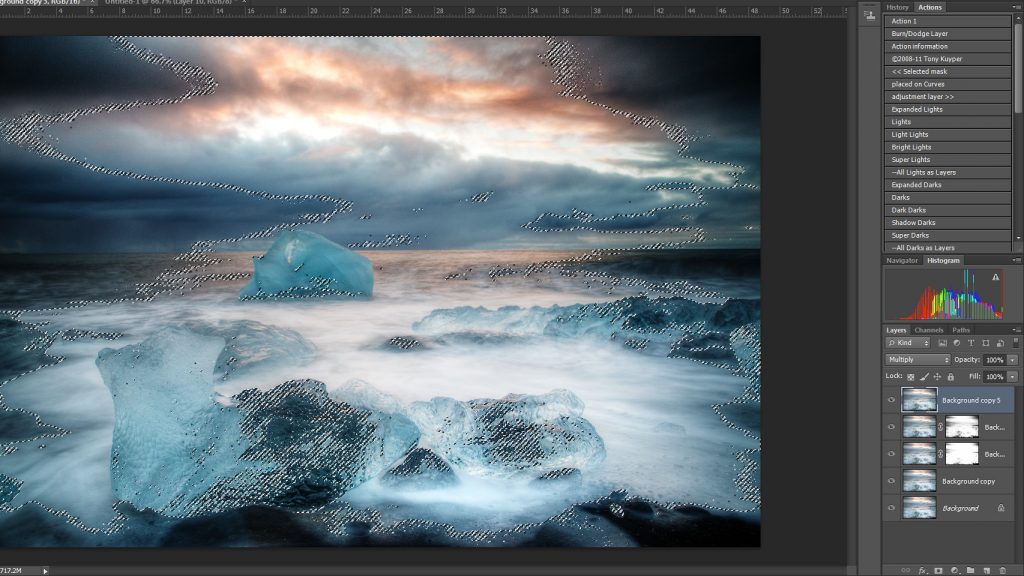The height and width of the screenshot is (576, 1024).
Task: Run the Burn/Dodge Layer action
Action: click(948, 33)
